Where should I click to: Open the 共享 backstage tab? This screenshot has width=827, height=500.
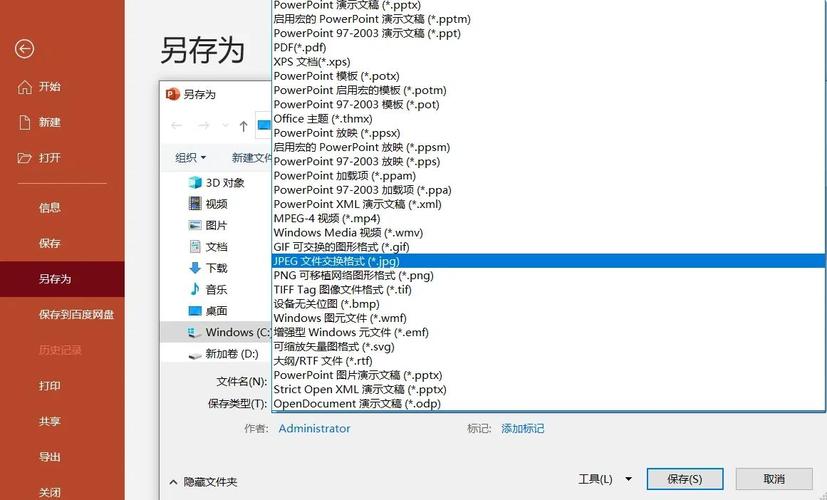62,421
